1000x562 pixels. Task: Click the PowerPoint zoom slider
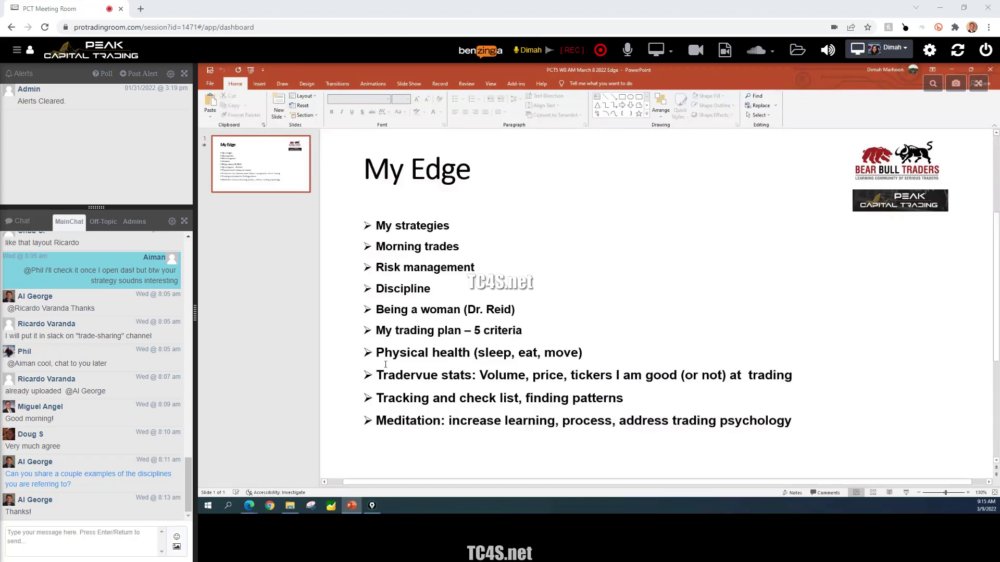[945, 492]
